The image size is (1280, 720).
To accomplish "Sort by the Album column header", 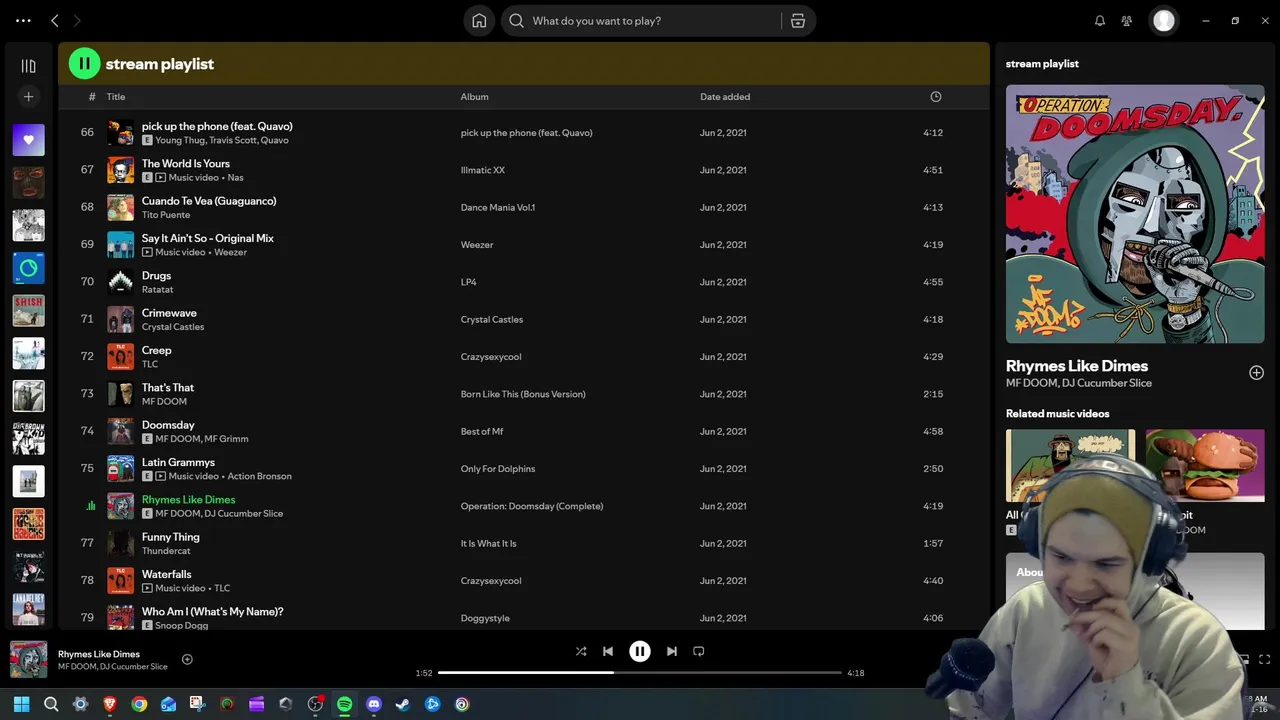I will pyautogui.click(x=474, y=97).
